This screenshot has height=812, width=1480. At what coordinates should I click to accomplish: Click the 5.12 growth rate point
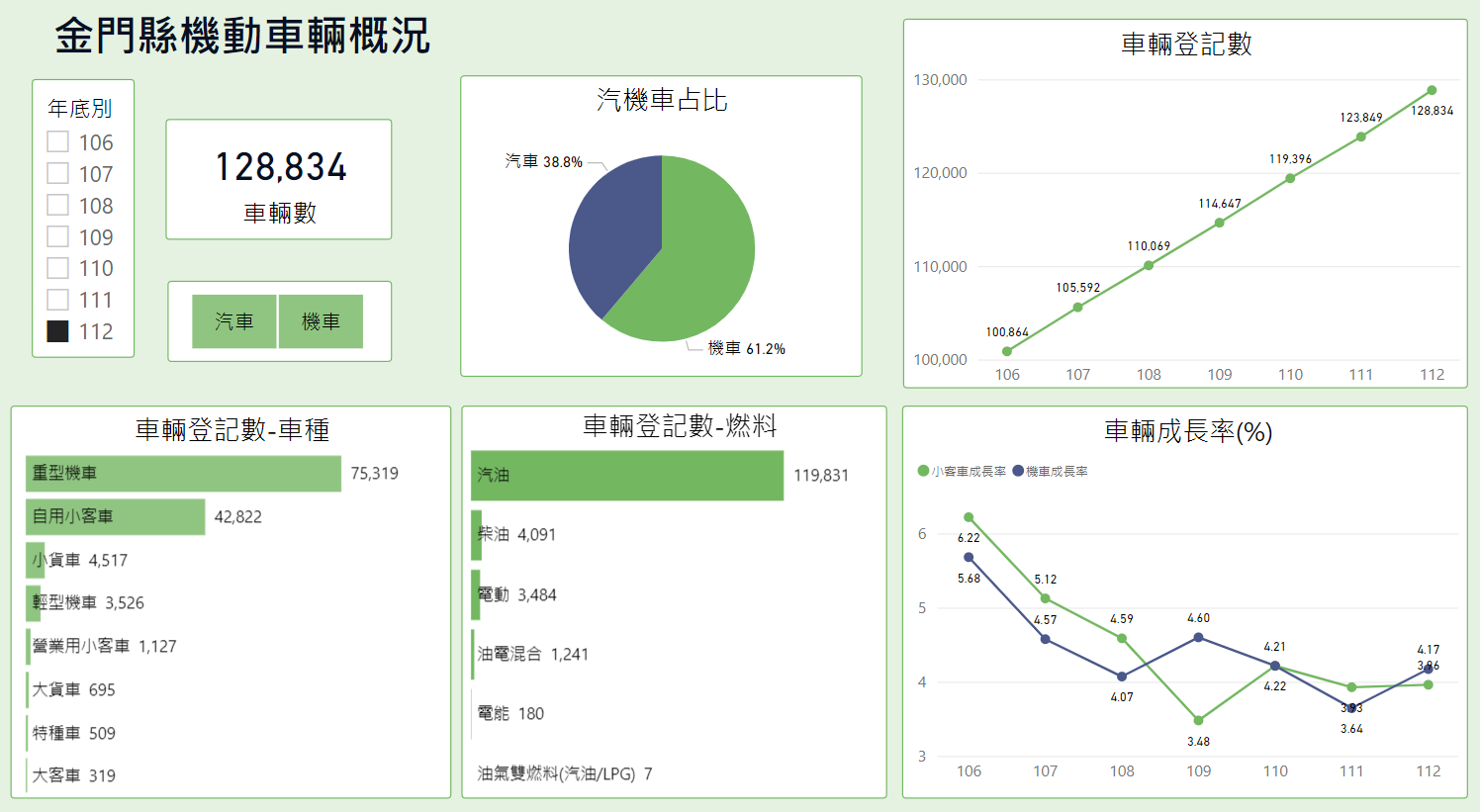[x=1045, y=598]
